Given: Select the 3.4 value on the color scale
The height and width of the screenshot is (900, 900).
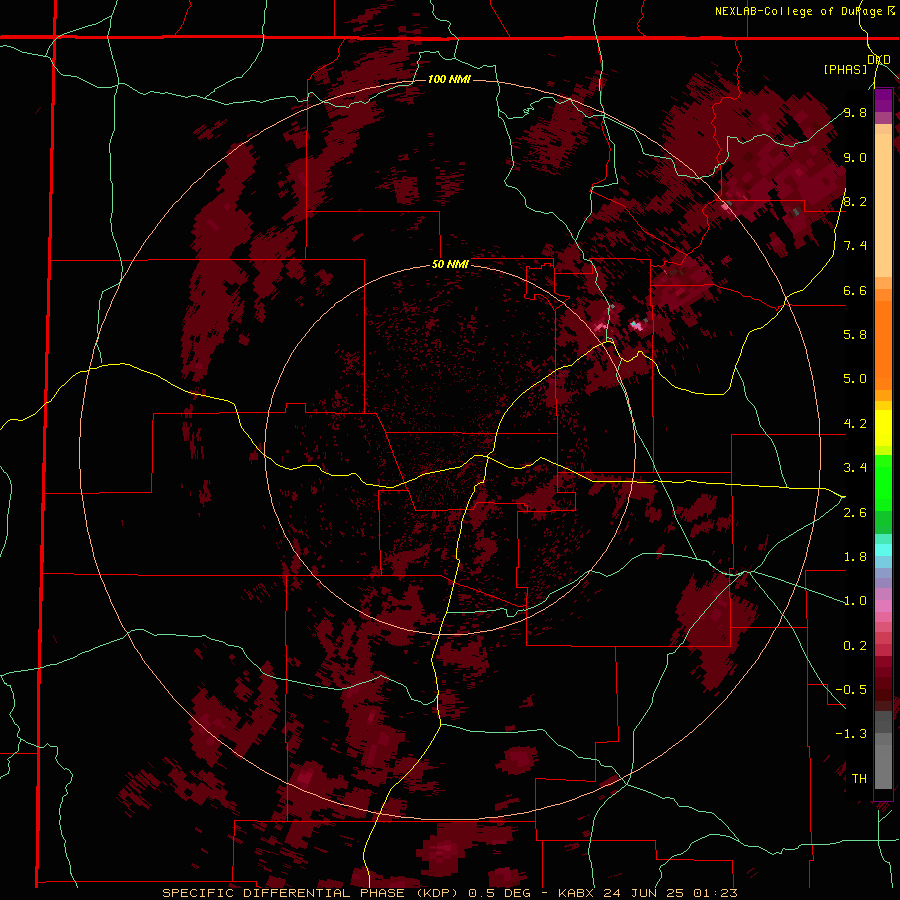Looking at the screenshot, I should [855, 468].
